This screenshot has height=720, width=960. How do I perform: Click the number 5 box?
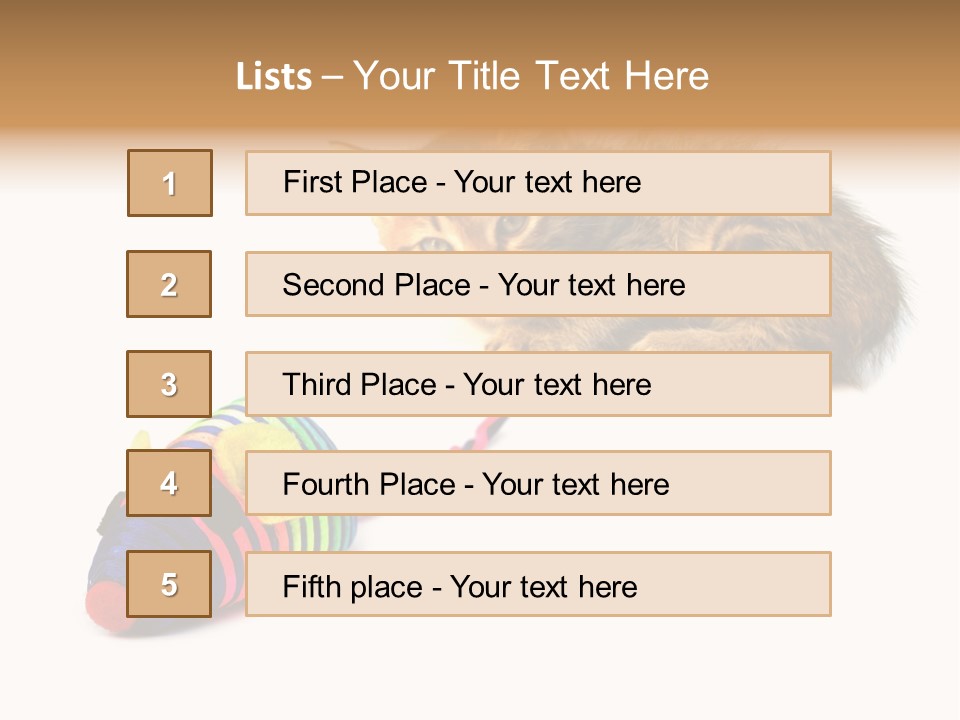point(169,584)
